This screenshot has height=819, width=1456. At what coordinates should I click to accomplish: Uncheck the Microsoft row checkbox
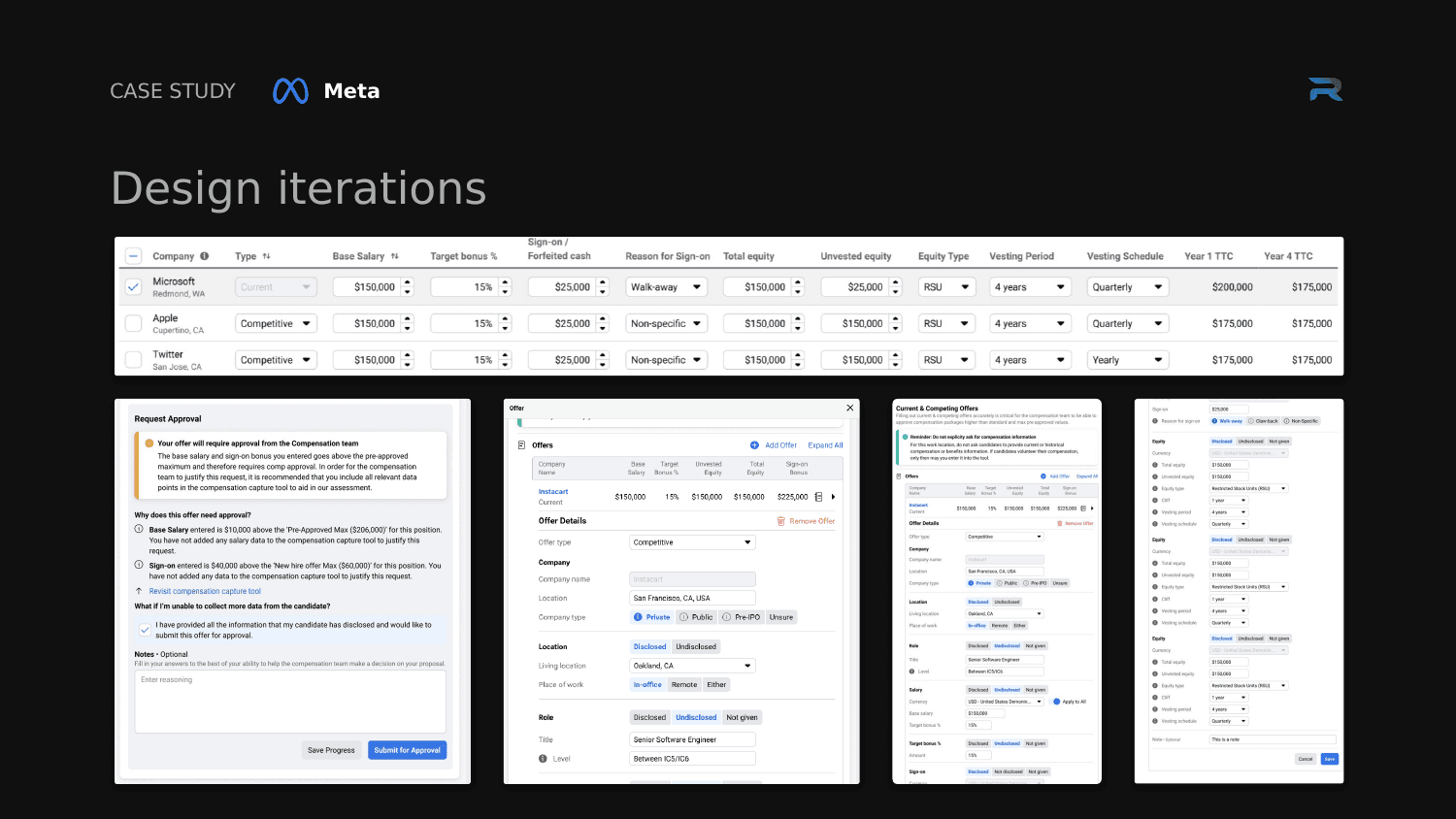pos(134,287)
